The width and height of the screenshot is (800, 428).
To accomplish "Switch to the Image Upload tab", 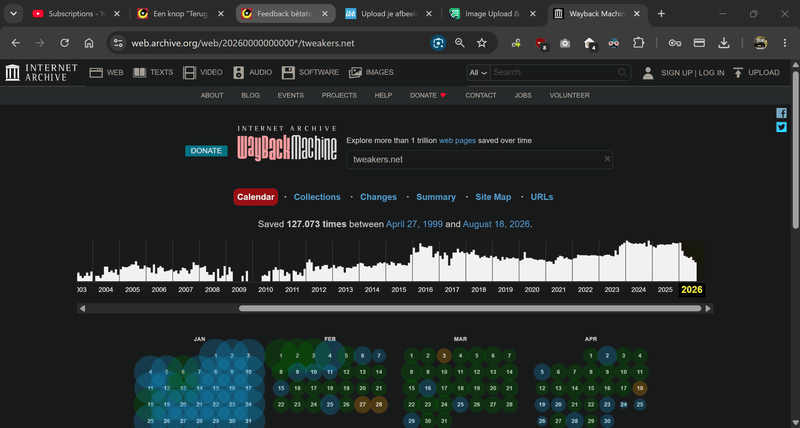I will click(493, 14).
